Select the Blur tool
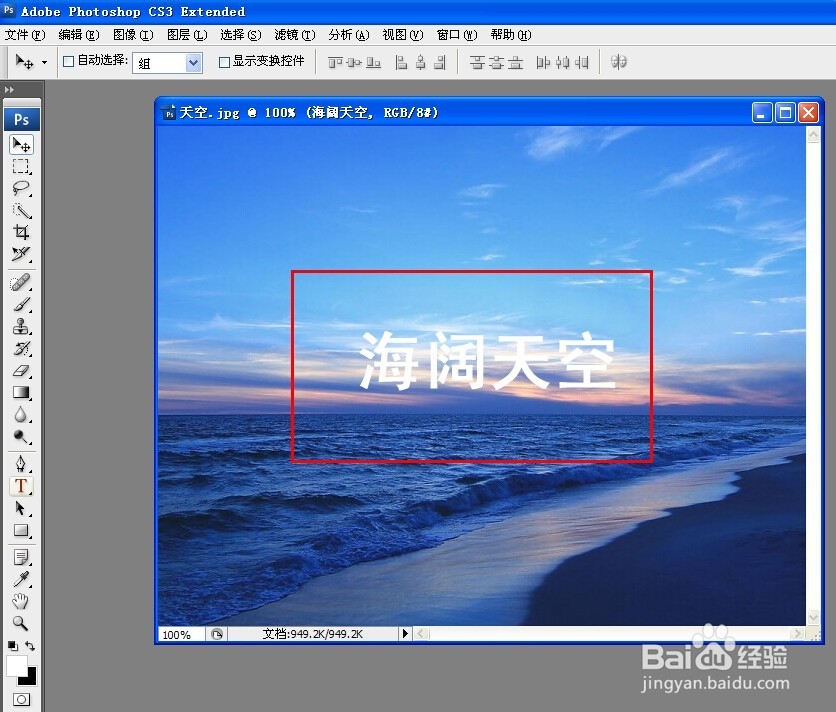This screenshot has height=712, width=836. click(21, 414)
